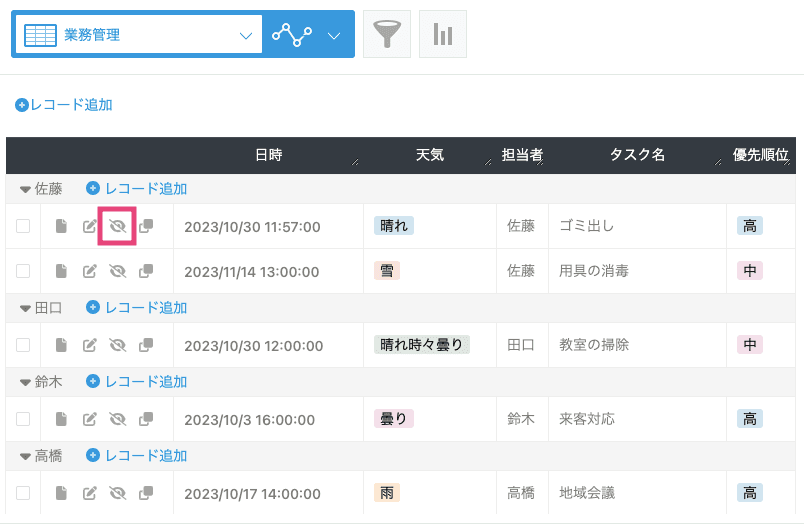This screenshot has width=804, height=524.
Task: Click the line graph view icon
Action: tap(292, 35)
